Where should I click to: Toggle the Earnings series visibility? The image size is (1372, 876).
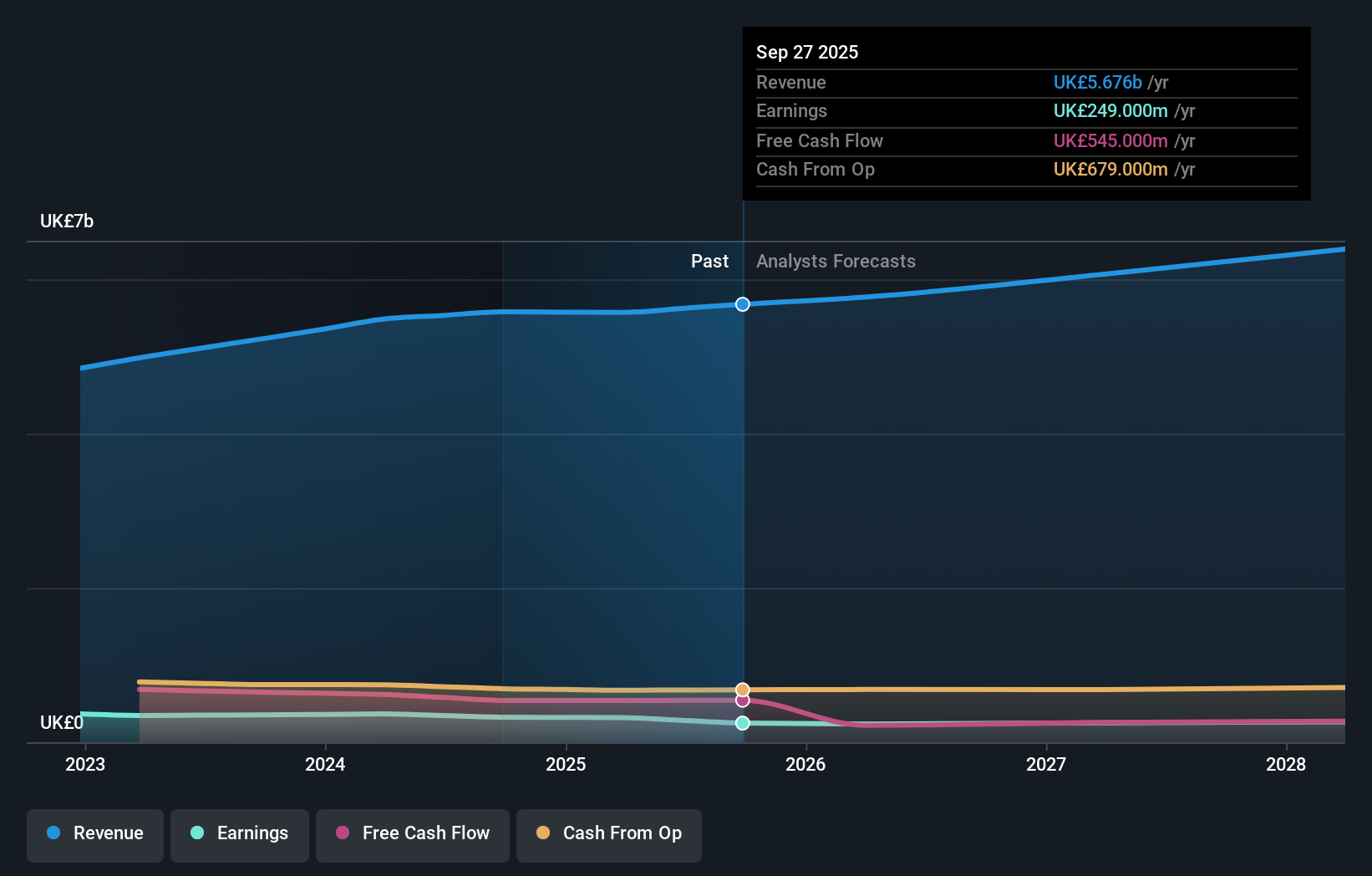point(240,833)
